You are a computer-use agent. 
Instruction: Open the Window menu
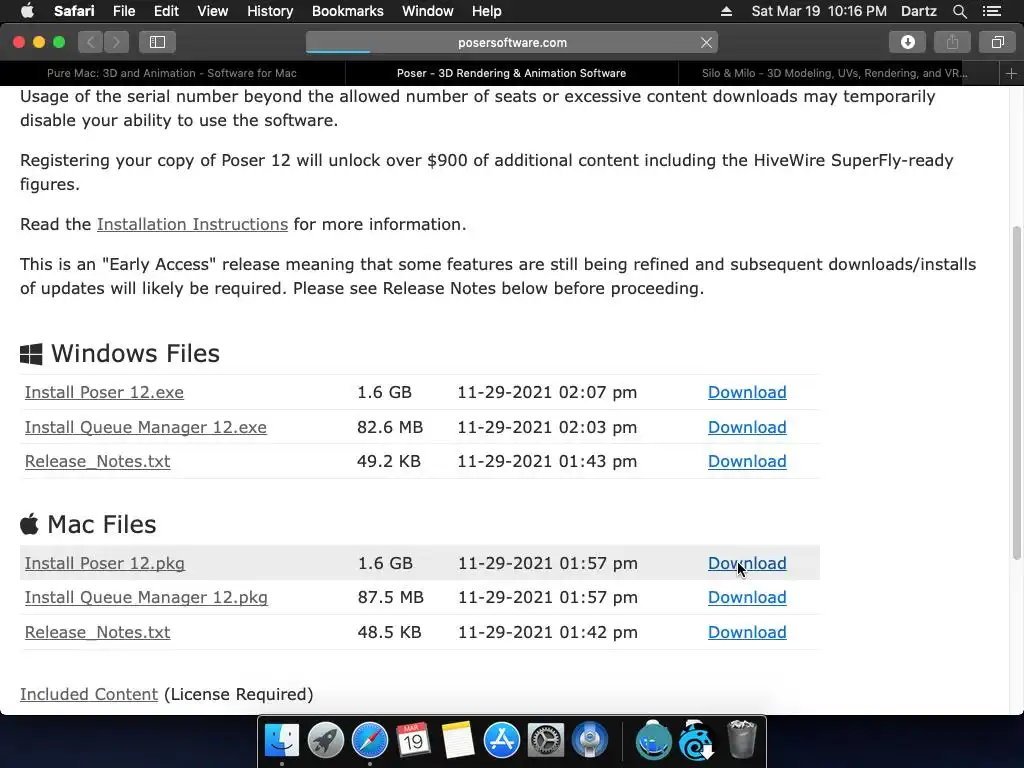428,11
